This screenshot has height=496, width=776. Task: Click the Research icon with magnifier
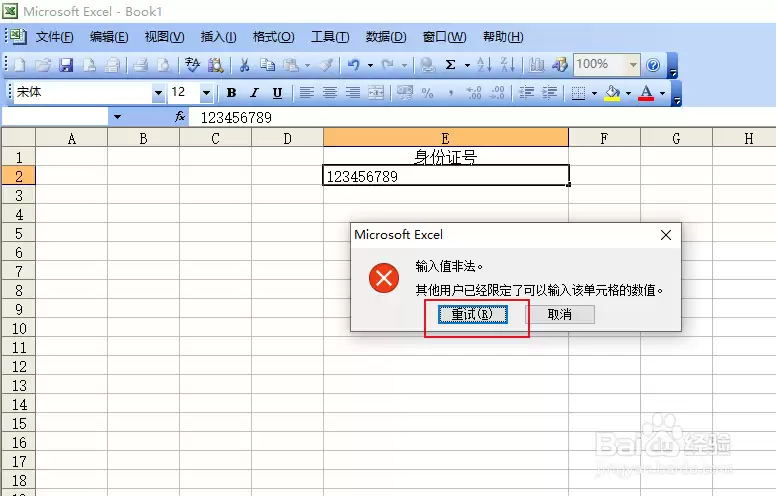click(x=215, y=65)
